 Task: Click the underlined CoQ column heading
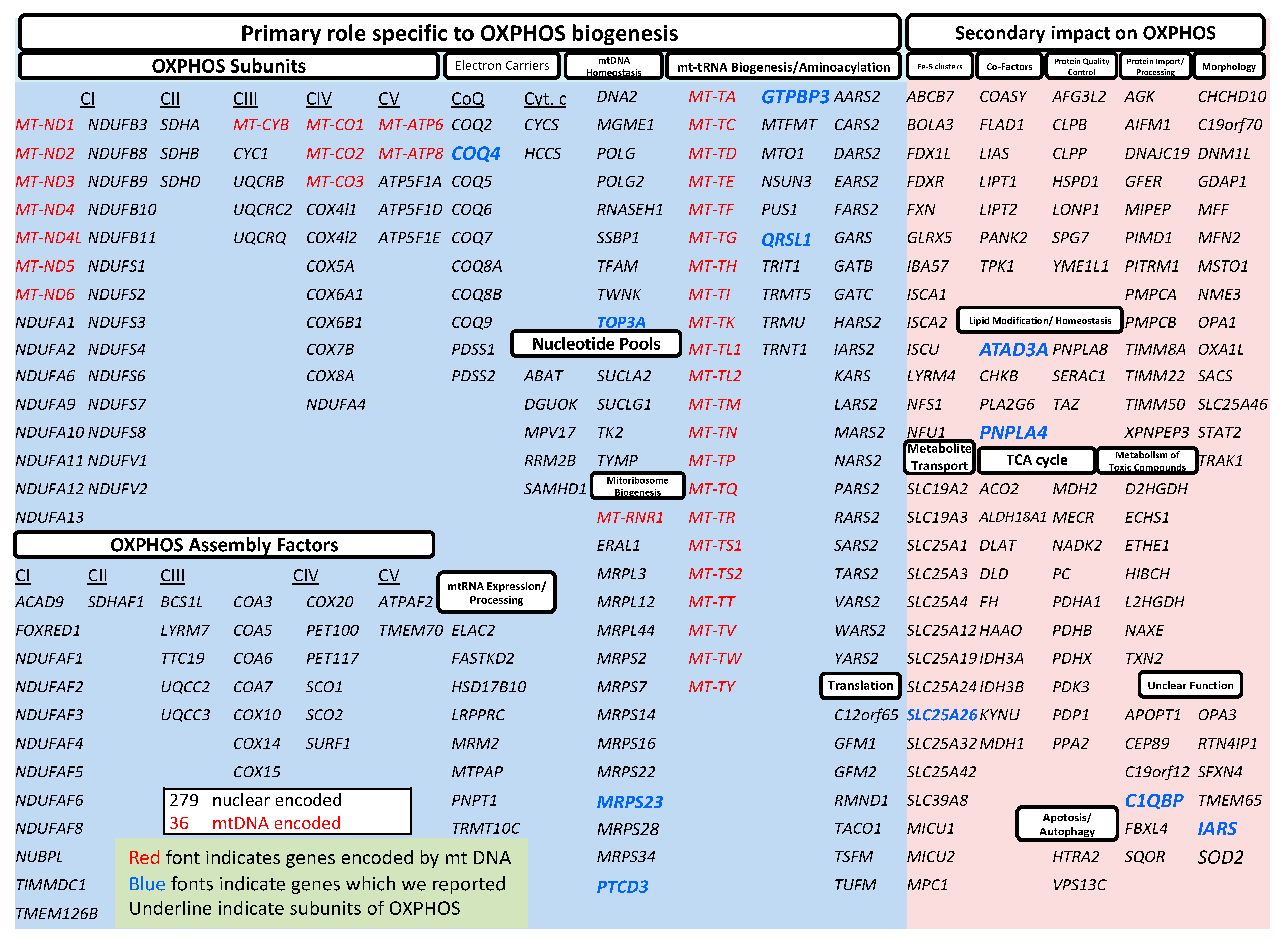click(x=467, y=99)
